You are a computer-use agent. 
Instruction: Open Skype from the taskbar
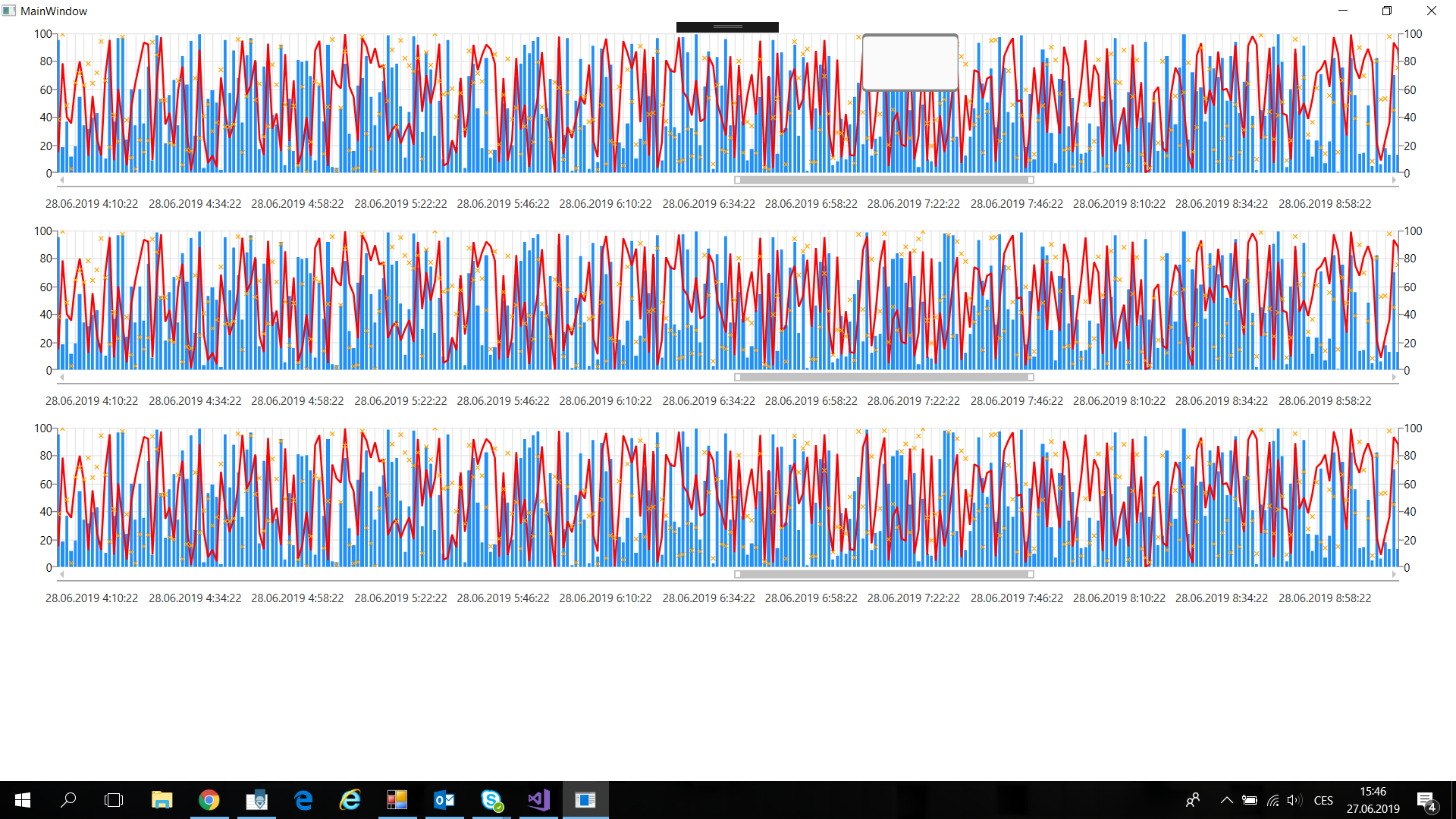click(x=491, y=799)
